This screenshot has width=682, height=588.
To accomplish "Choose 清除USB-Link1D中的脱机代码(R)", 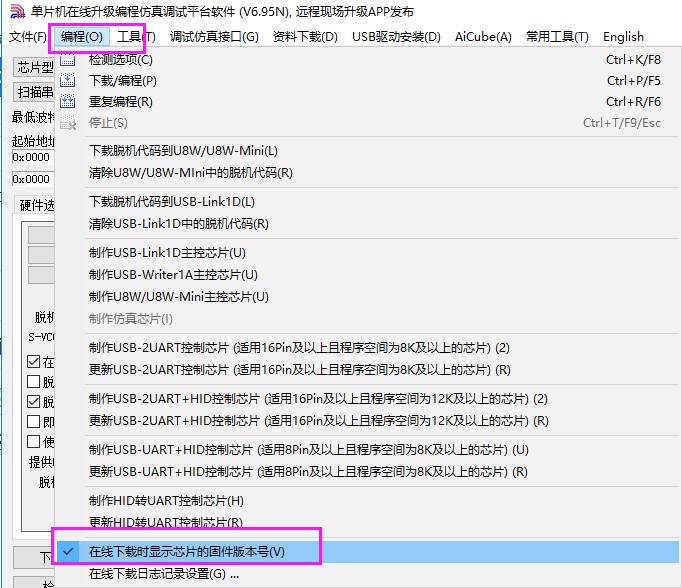I will click(x=367, y=224).
